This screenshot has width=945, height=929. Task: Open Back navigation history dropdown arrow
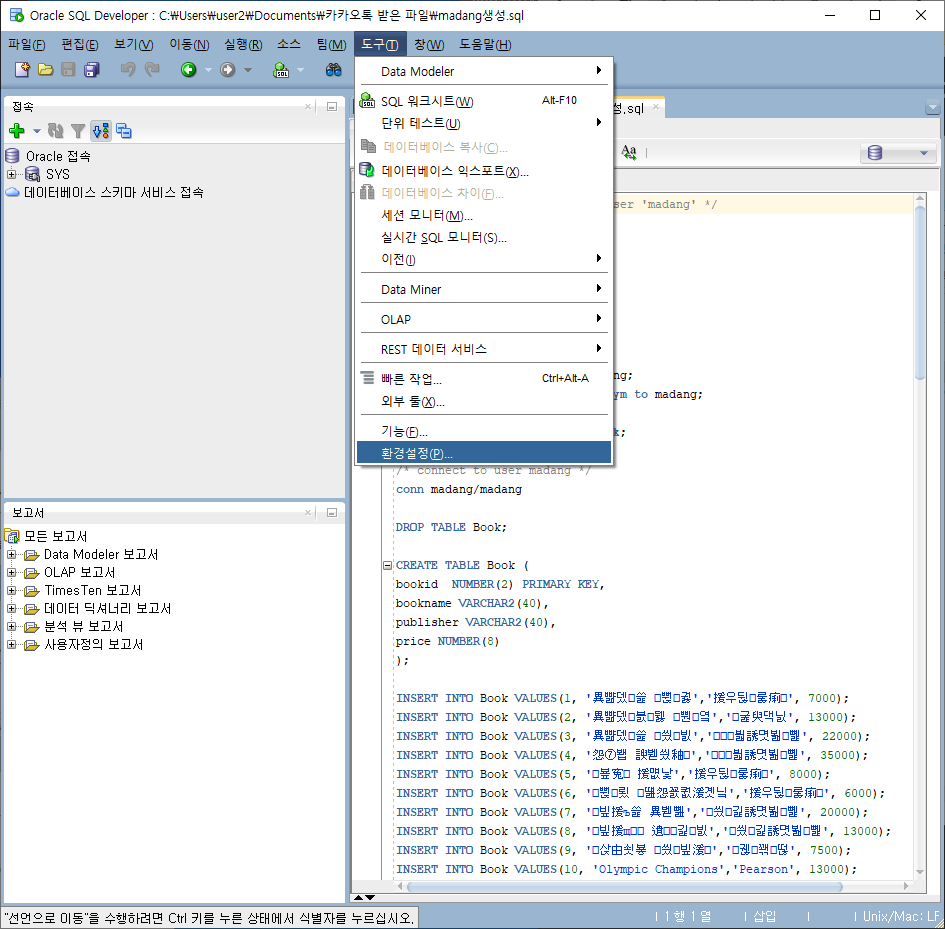(209, 70)
